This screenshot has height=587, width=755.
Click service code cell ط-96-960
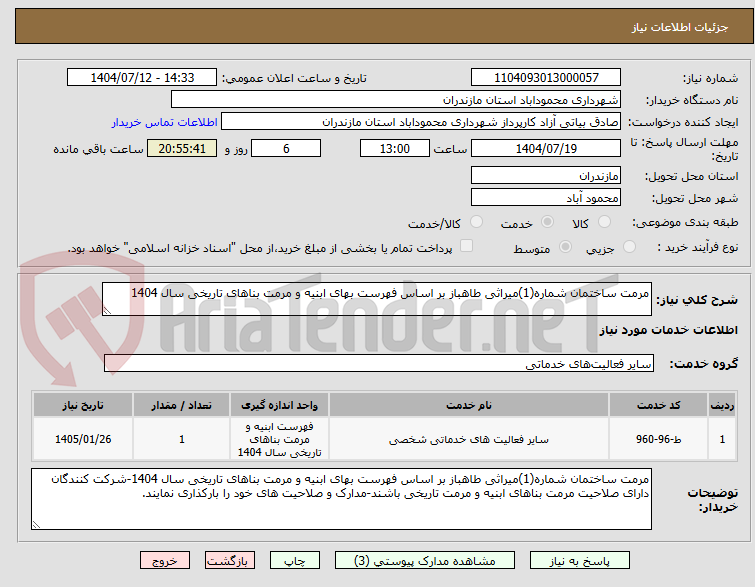[x=658, y=439]
